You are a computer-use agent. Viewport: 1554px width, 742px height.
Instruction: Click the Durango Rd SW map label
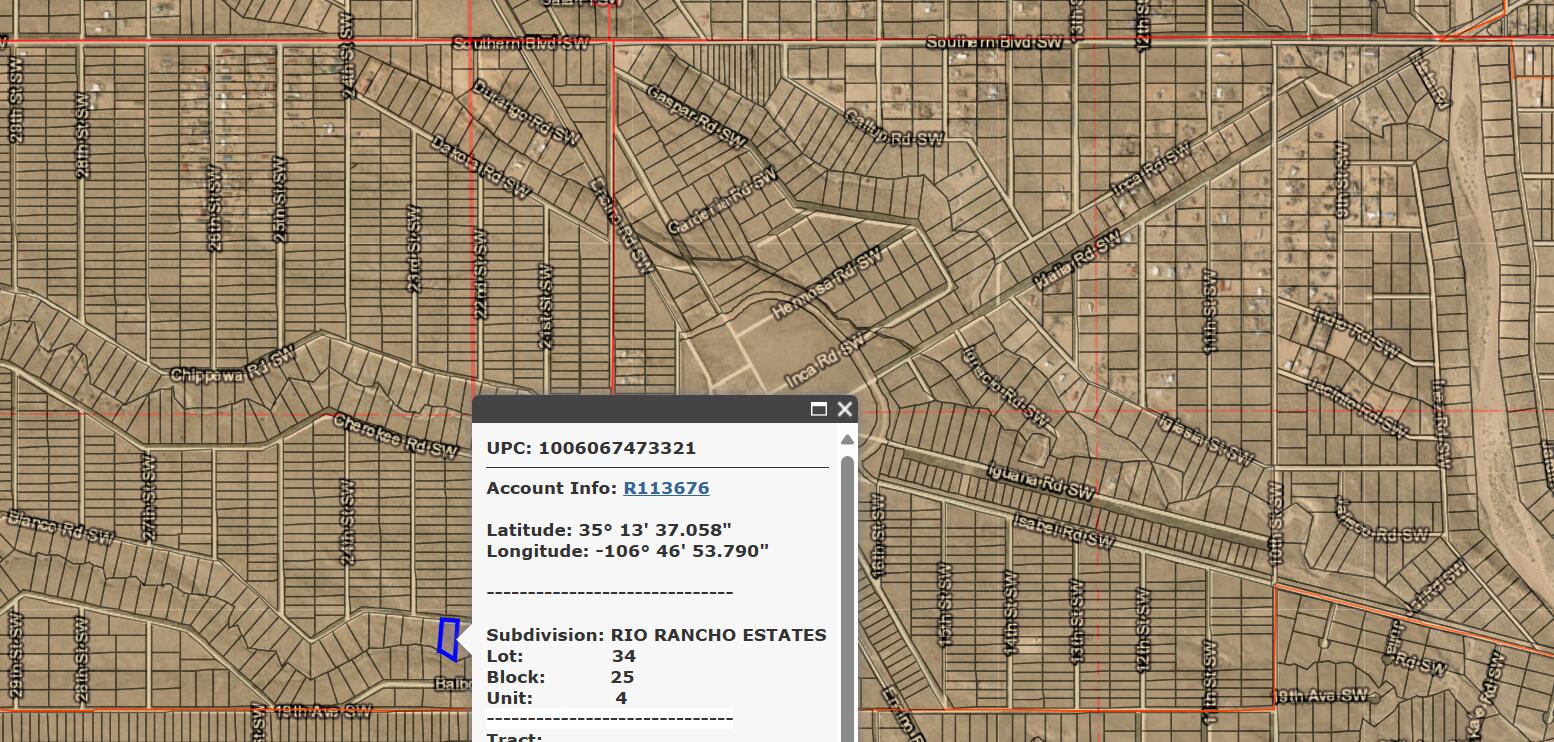coord(524,114)
